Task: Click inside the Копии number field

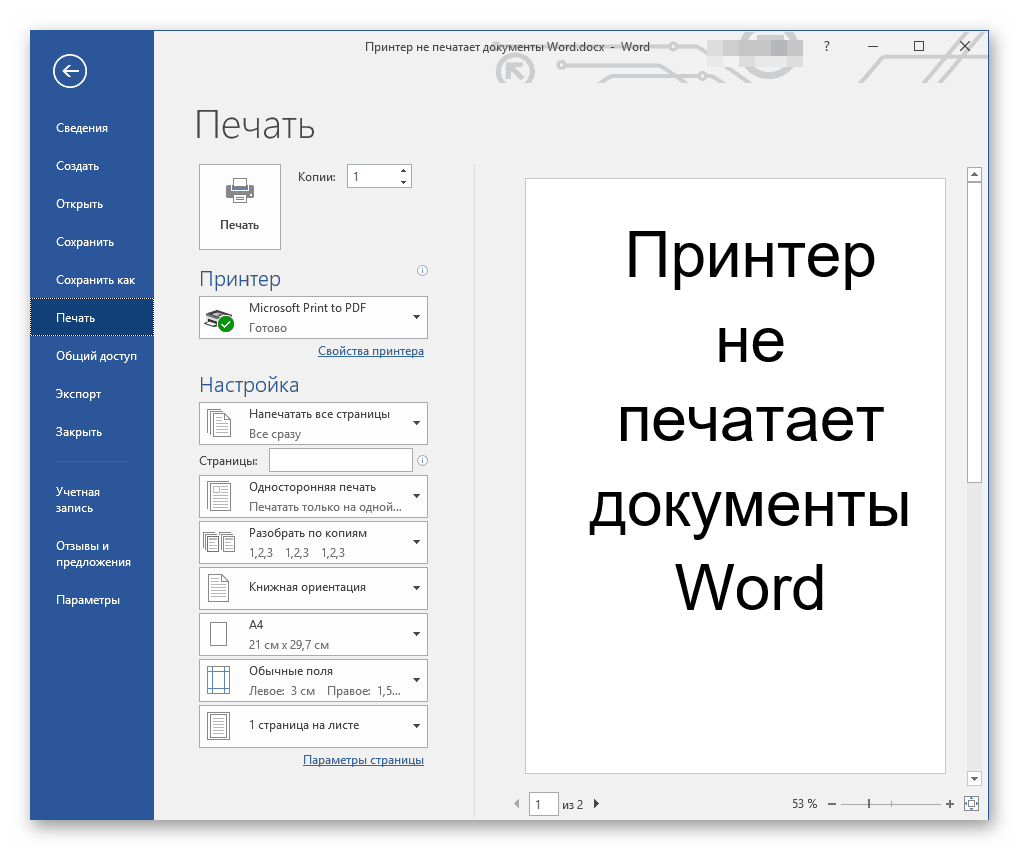Action: pos(372,176)
